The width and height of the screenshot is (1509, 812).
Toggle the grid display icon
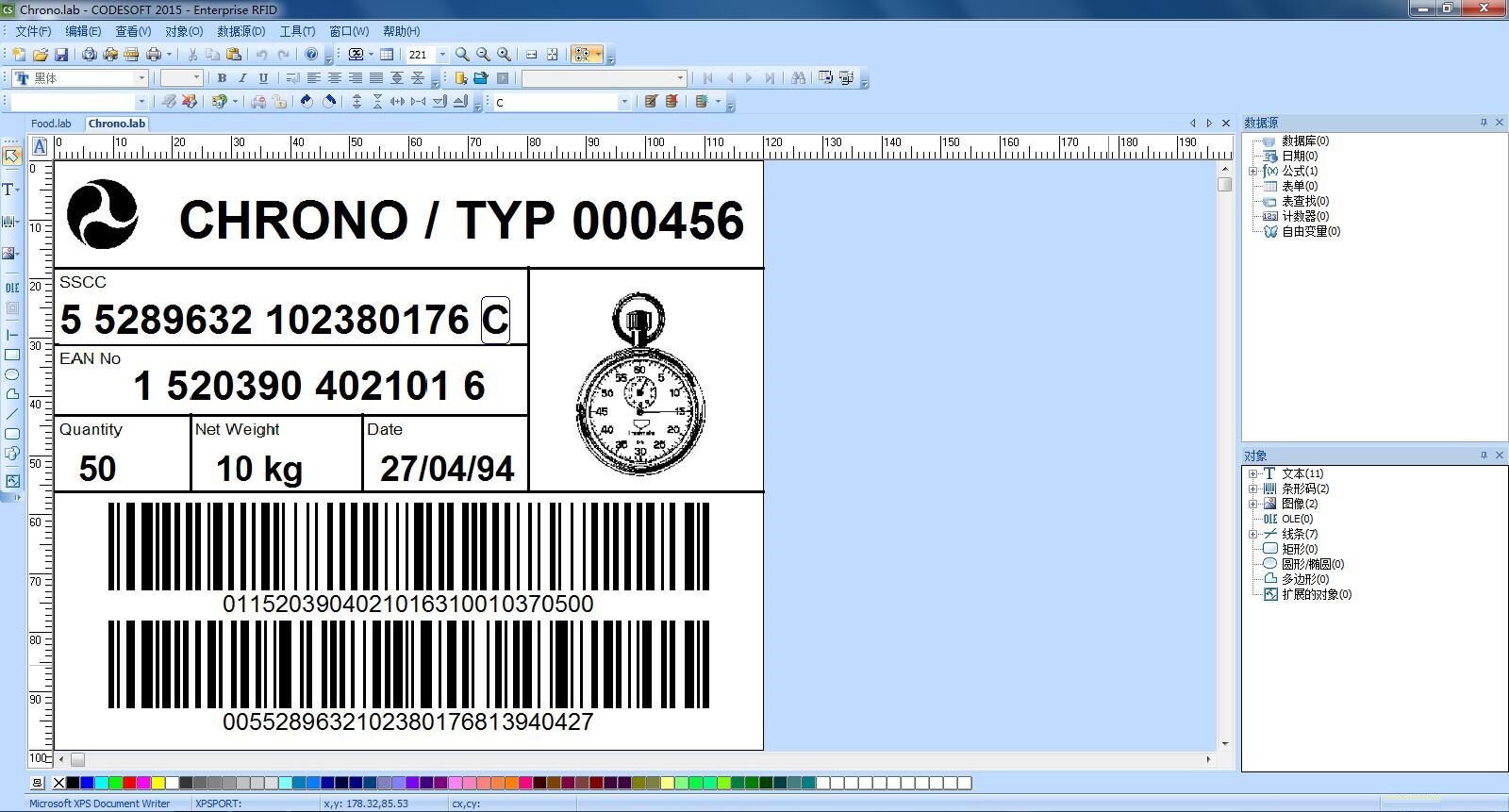click(x=387, y=55)
